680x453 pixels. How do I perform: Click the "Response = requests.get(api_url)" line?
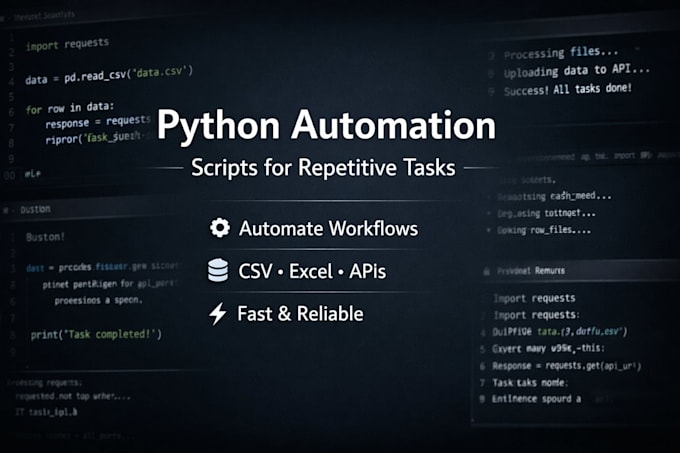tap(566, 366)
